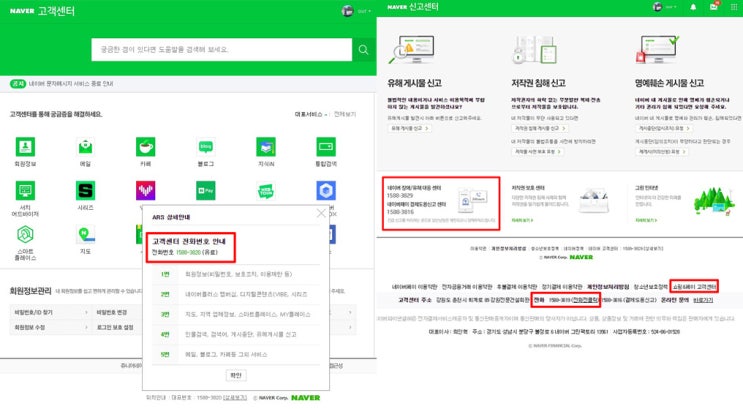
Task: Open the 시리즈 black S icon
Action: pyautogui.click(x=85, y=191)
